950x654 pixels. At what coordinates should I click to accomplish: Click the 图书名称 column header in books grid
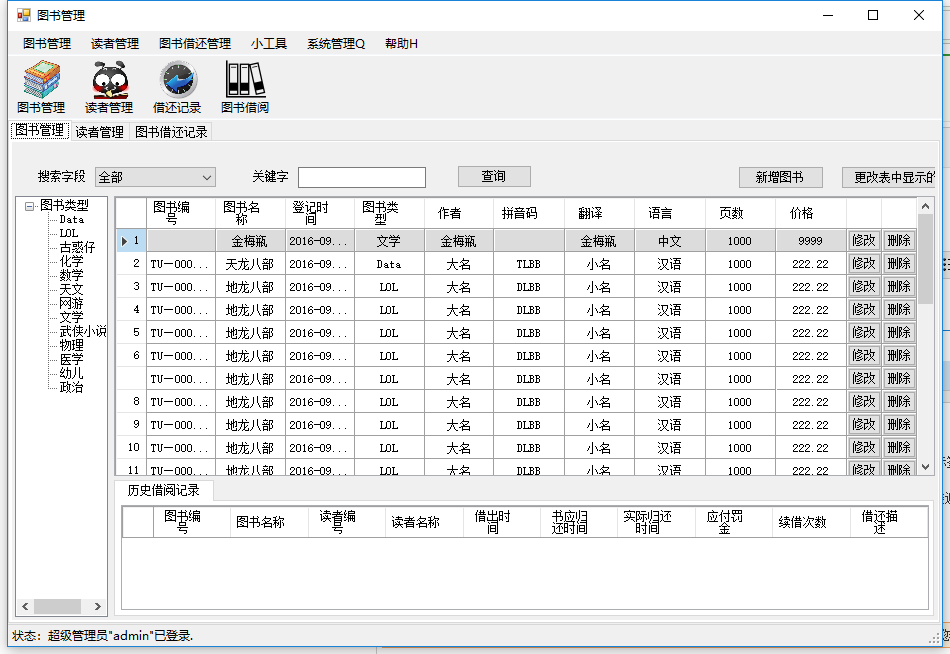coord(250,213)
